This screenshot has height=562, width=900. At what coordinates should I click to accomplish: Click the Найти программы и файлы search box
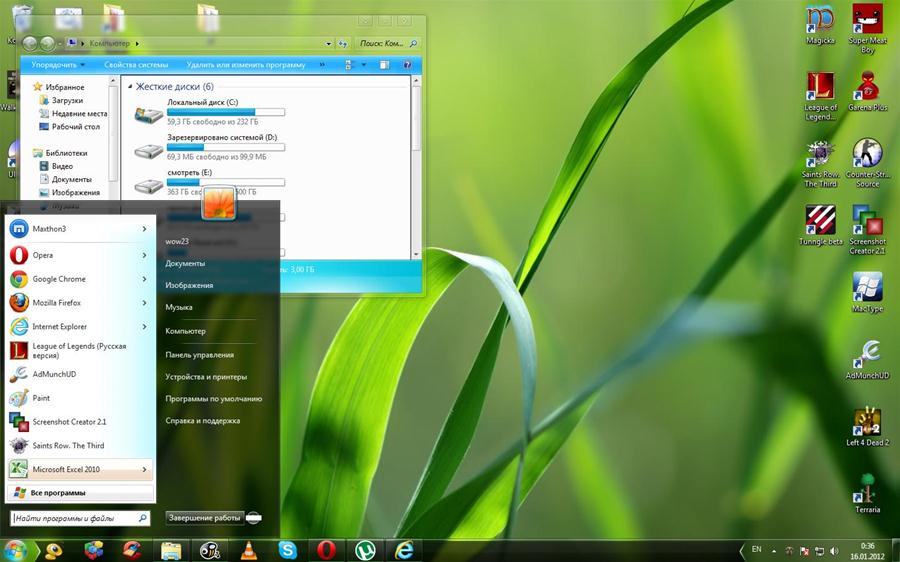pos(72,518)
